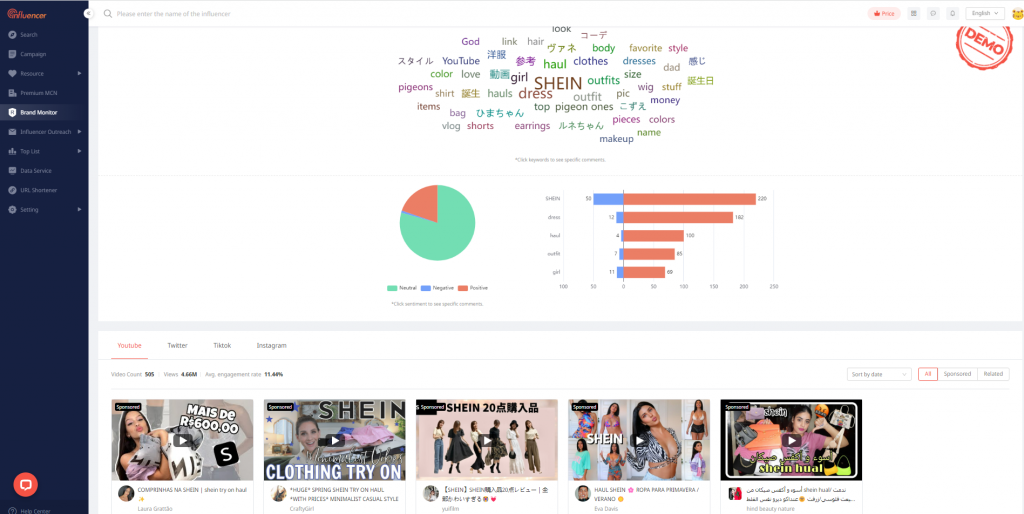This screenshot has height=514, width=1024.
Task: Switch to the Instagram tab
Action: tap(271, 345)
